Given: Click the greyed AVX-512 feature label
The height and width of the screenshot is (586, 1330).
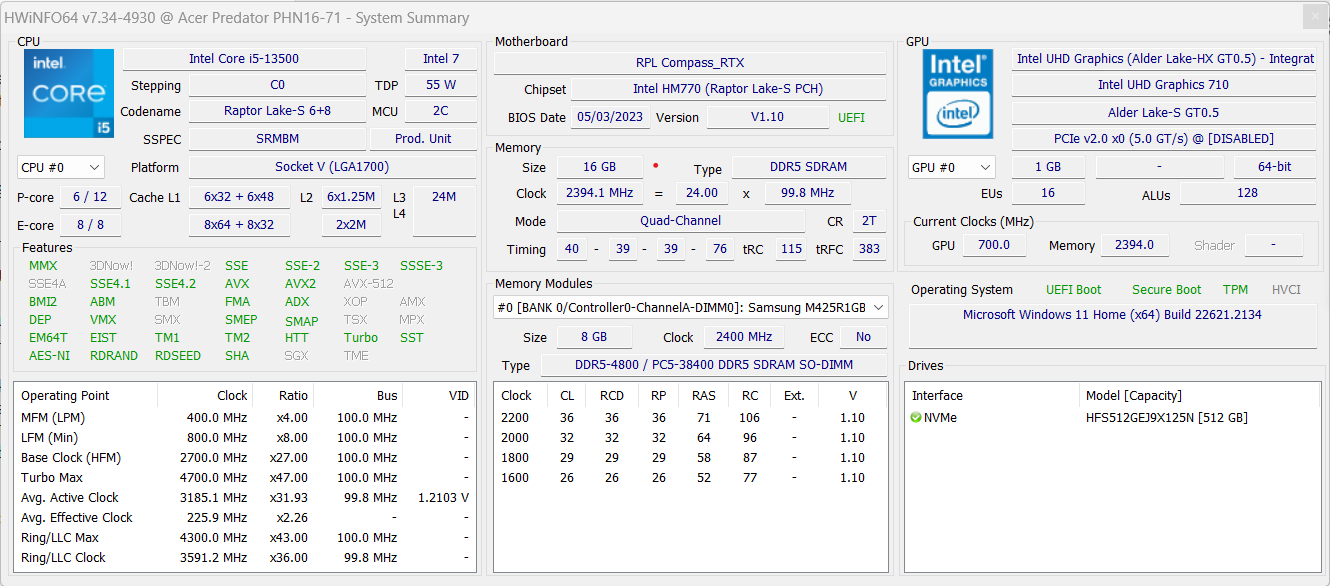Looking at the screenshot, I should (368, 284).
